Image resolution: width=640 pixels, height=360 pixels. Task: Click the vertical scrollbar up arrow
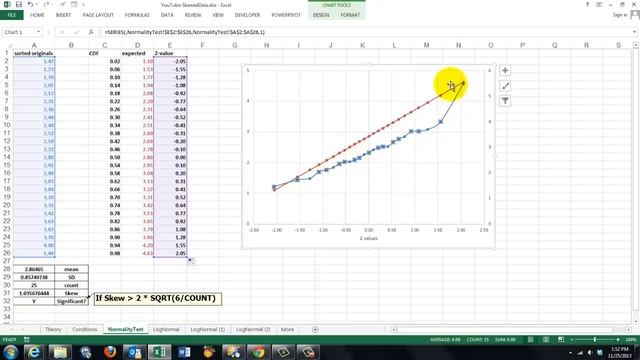tap(636, 45)
